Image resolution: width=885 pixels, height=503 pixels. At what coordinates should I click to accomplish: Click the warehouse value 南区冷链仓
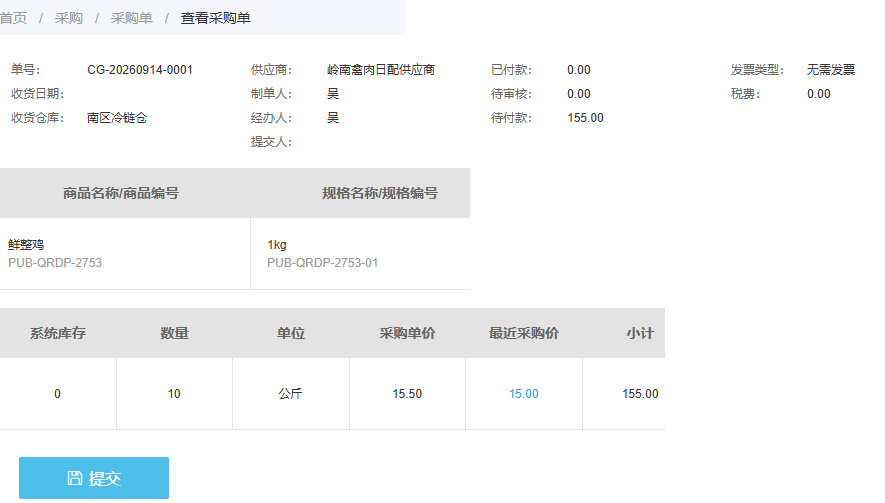(x=117, y=118)
